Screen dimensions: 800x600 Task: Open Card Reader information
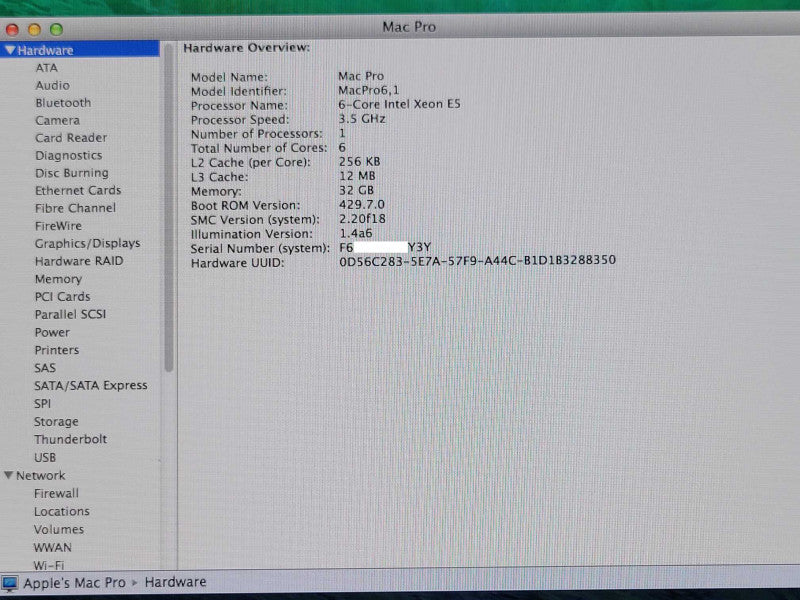(x=71, y=138)
